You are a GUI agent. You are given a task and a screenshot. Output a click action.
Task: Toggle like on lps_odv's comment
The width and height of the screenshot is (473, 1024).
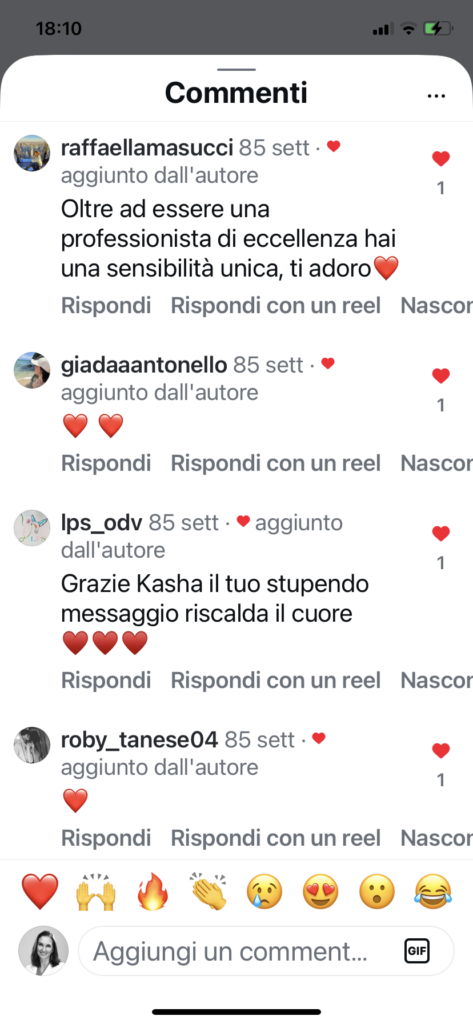[441, 534]
